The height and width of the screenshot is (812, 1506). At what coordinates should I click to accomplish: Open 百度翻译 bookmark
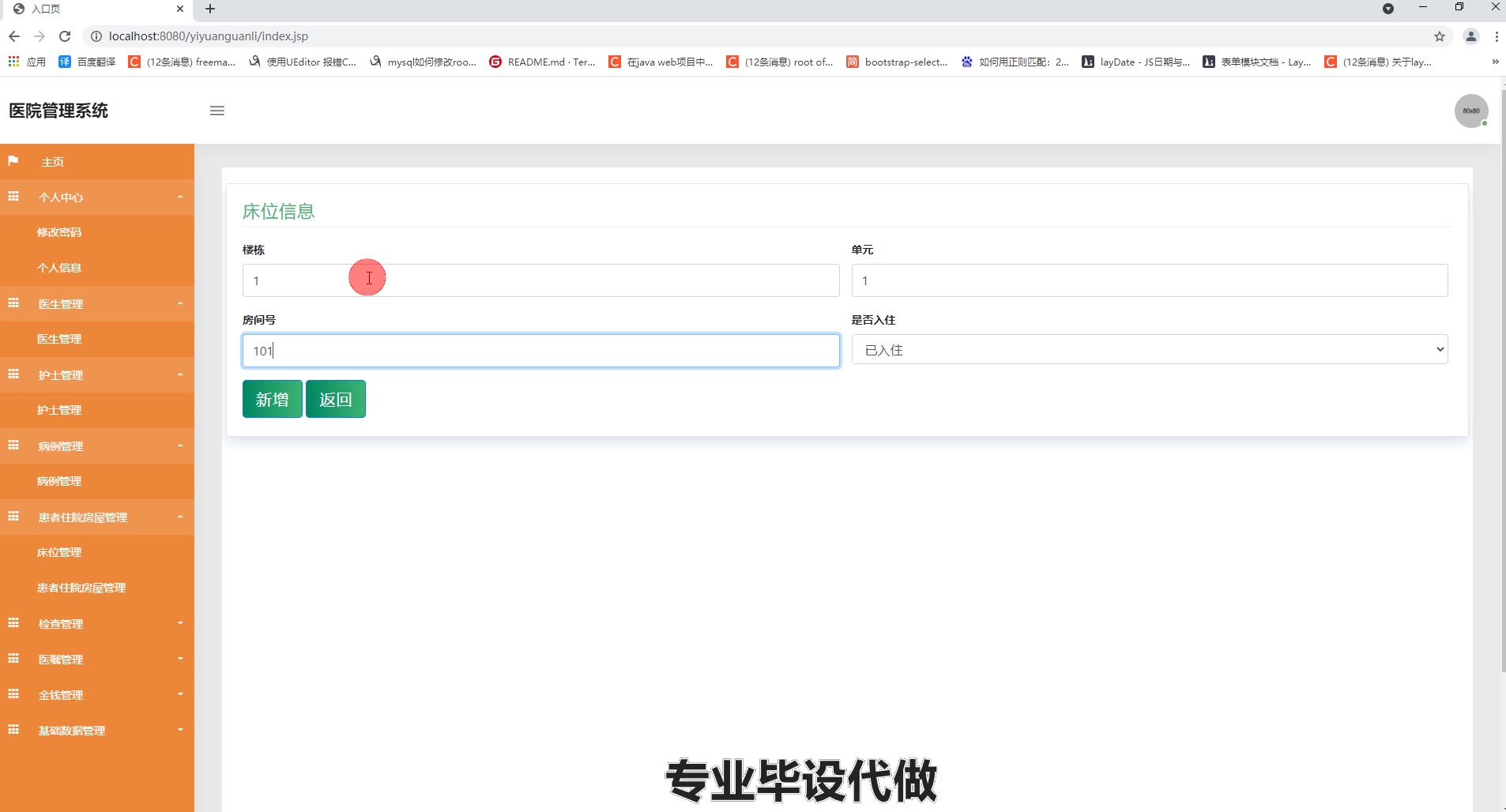87,62
